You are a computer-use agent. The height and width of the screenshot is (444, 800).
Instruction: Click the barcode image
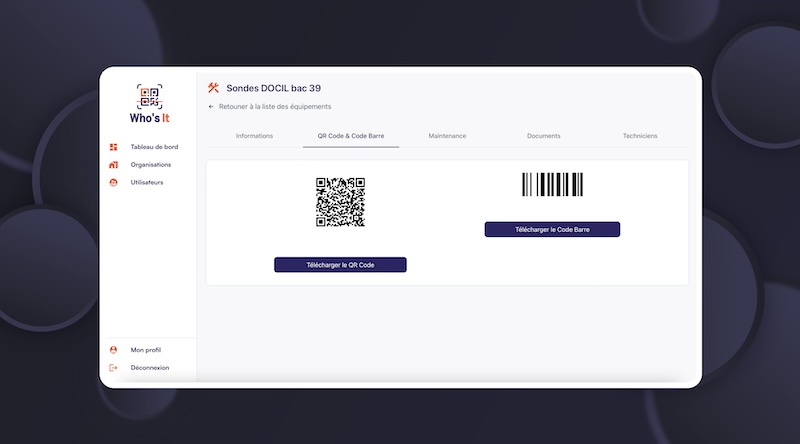tap(552, 185)
